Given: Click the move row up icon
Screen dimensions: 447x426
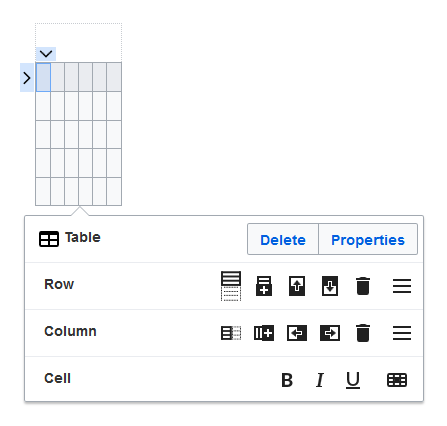Looking at the screenshot, I should pyautogui.click(x=297, y=286).
